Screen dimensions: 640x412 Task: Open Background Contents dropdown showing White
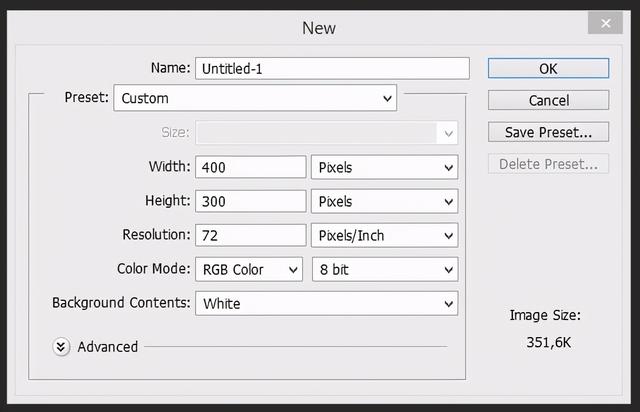(327, 303)
